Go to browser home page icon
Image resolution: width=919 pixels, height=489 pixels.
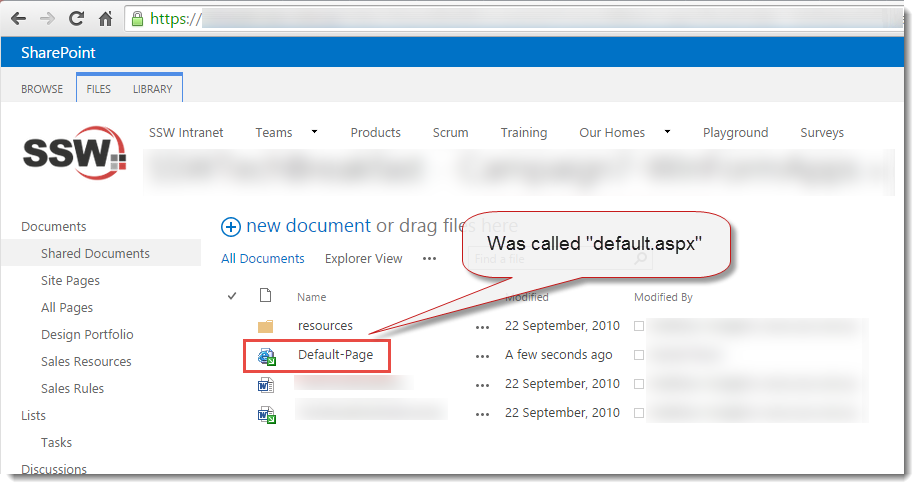(x=105, y=18)
